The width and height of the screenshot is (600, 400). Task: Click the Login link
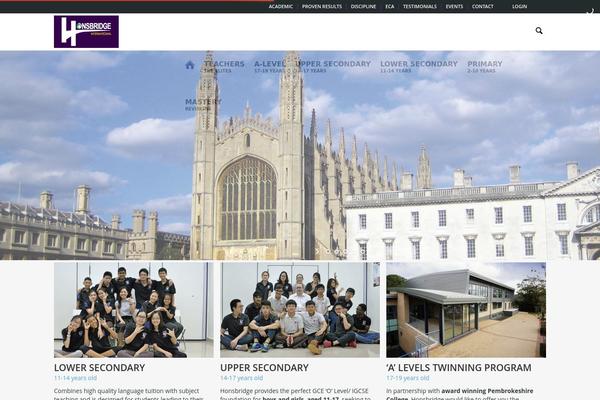pos(519,7)
